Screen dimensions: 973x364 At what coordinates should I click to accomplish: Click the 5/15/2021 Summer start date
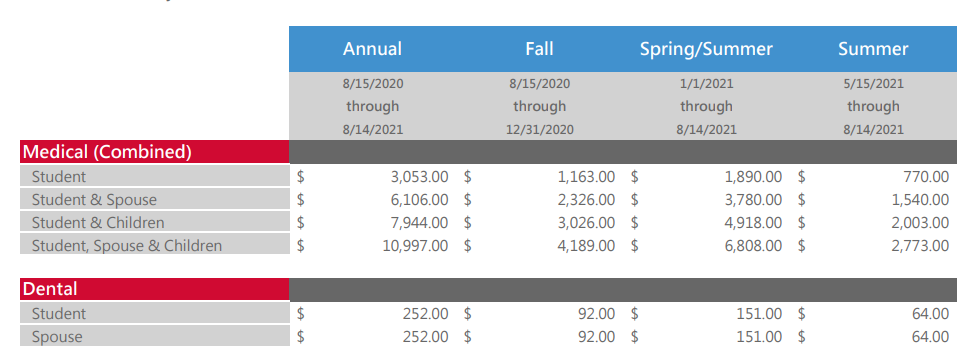pyautogui.click(x=873, y=84)
